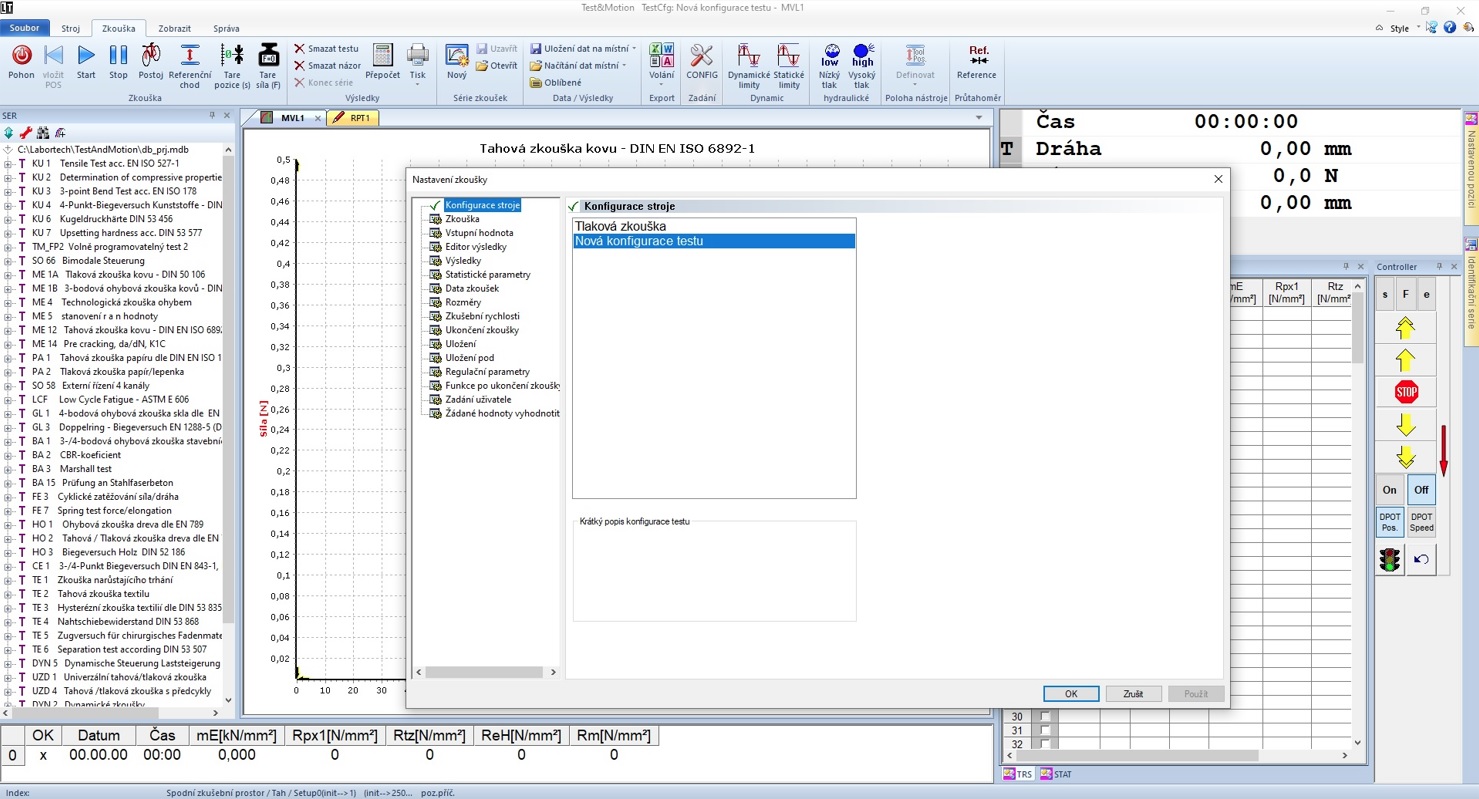Click Smazat testu
The height and width of the screenshot is (799, 1479).
coord(326,48)
